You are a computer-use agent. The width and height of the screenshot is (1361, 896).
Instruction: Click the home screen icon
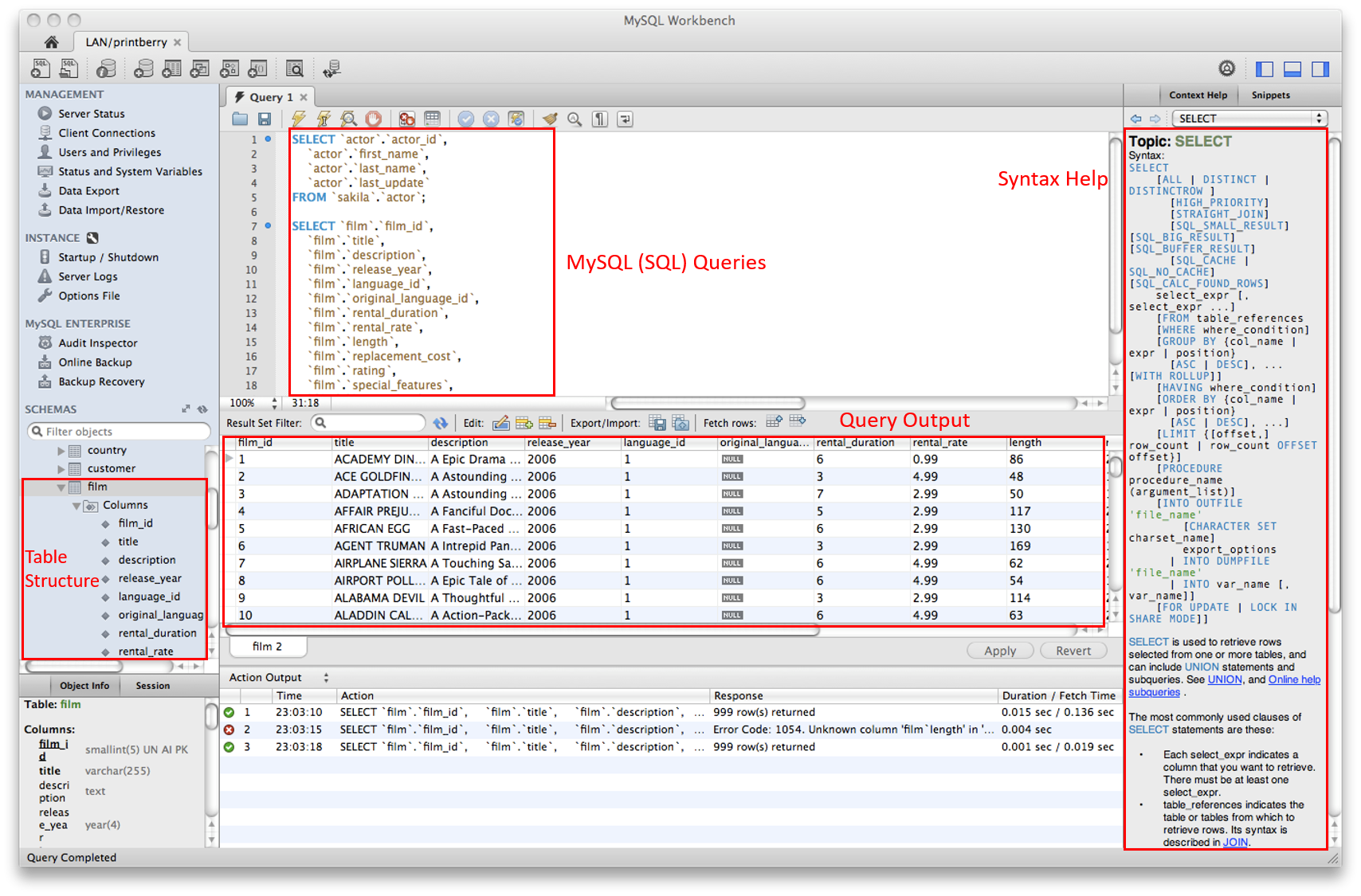click(51, 41)
